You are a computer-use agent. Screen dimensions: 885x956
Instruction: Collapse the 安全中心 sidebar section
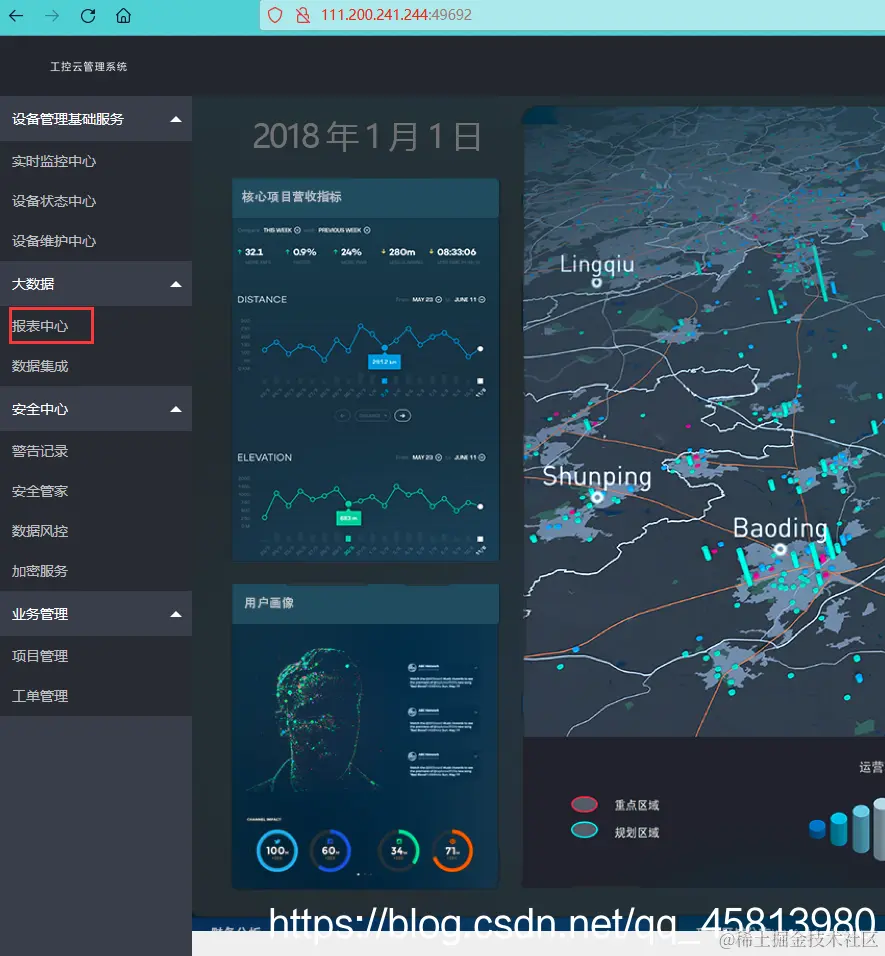(178, 408)
